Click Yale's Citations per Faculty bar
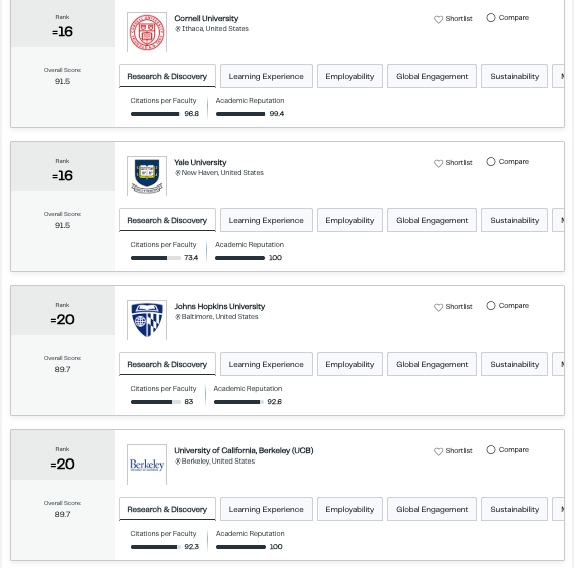The image size is (574, 568). point(156,258)
